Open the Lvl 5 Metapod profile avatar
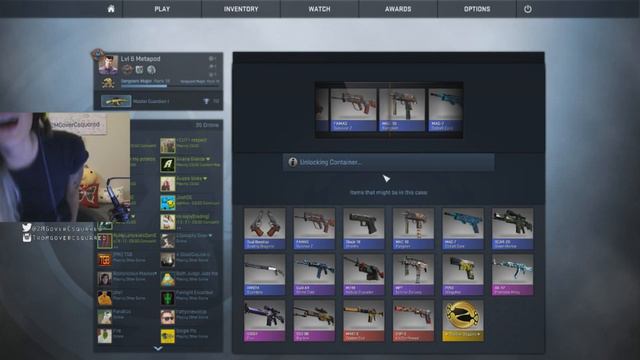 pyautogui.click(x=108, y=65)
